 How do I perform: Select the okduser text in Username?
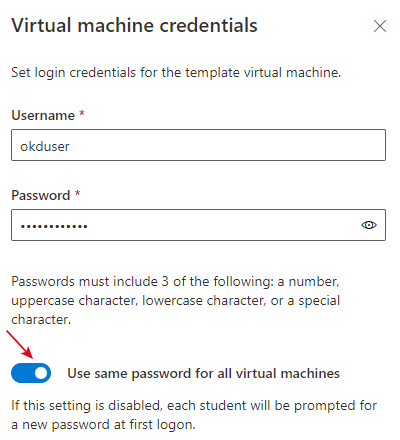pyautogui.click(x=45, y=146)
